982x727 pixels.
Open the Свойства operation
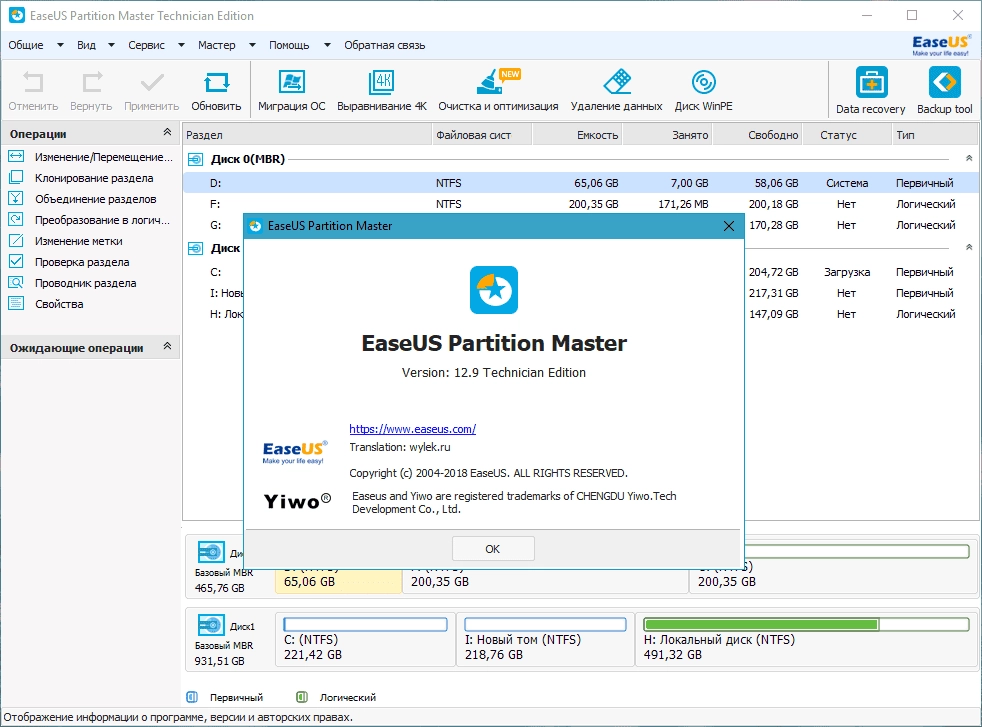46,304
